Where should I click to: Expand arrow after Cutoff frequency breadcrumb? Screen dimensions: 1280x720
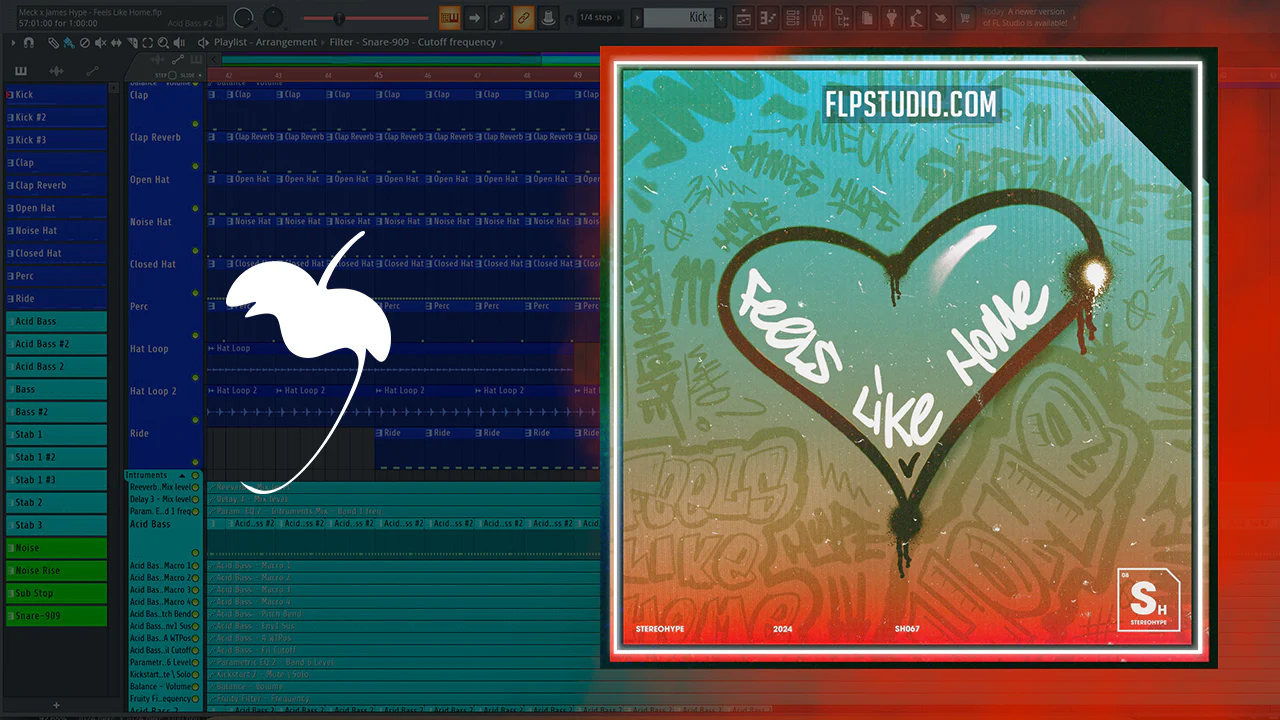point(503,42)
